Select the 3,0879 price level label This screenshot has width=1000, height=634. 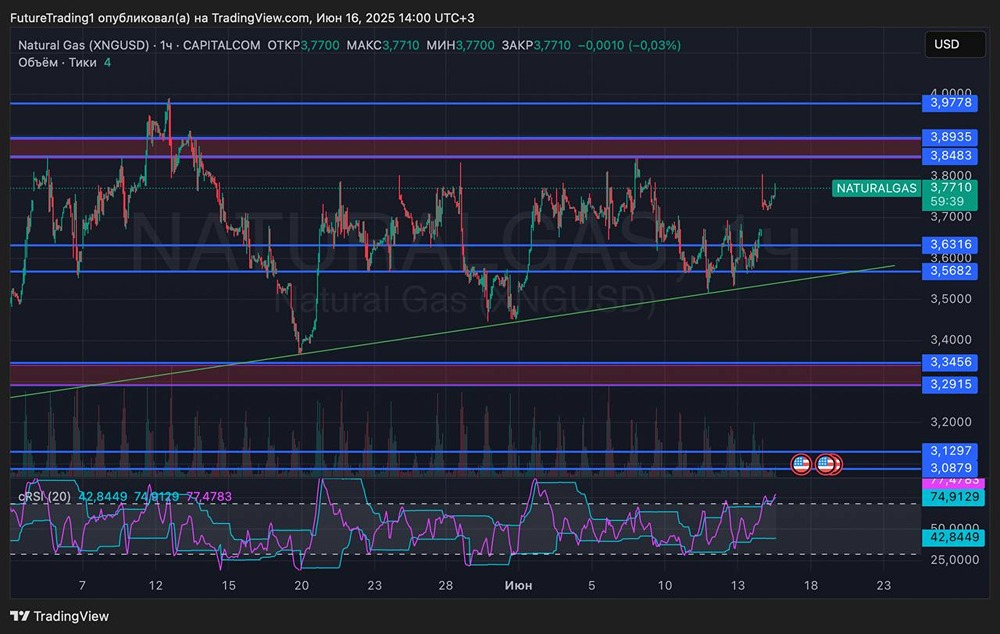coord(950,468)
